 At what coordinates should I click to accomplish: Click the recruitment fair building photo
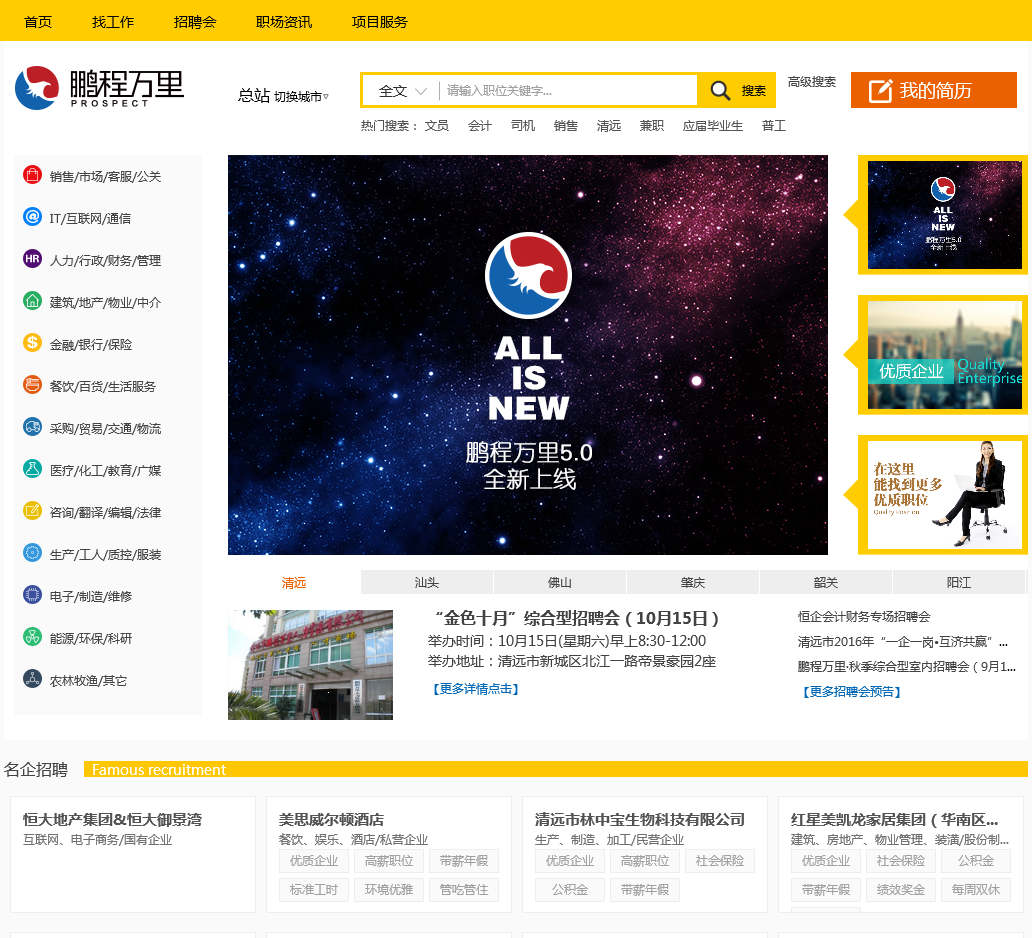click(x=310, y=664)
